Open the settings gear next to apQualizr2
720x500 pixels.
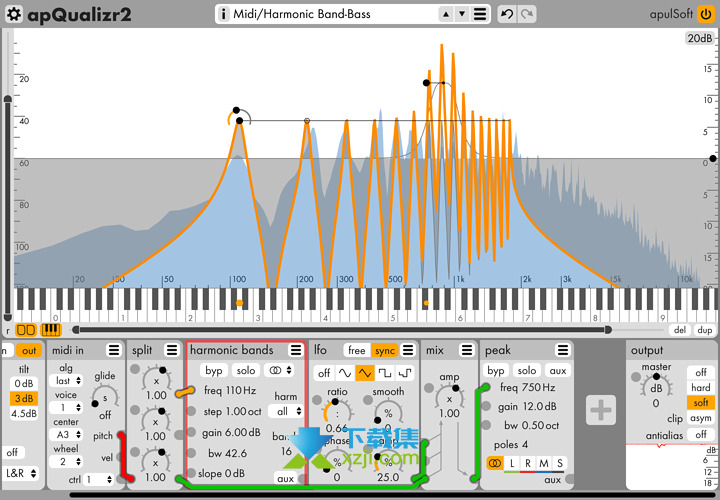(14, 14)
